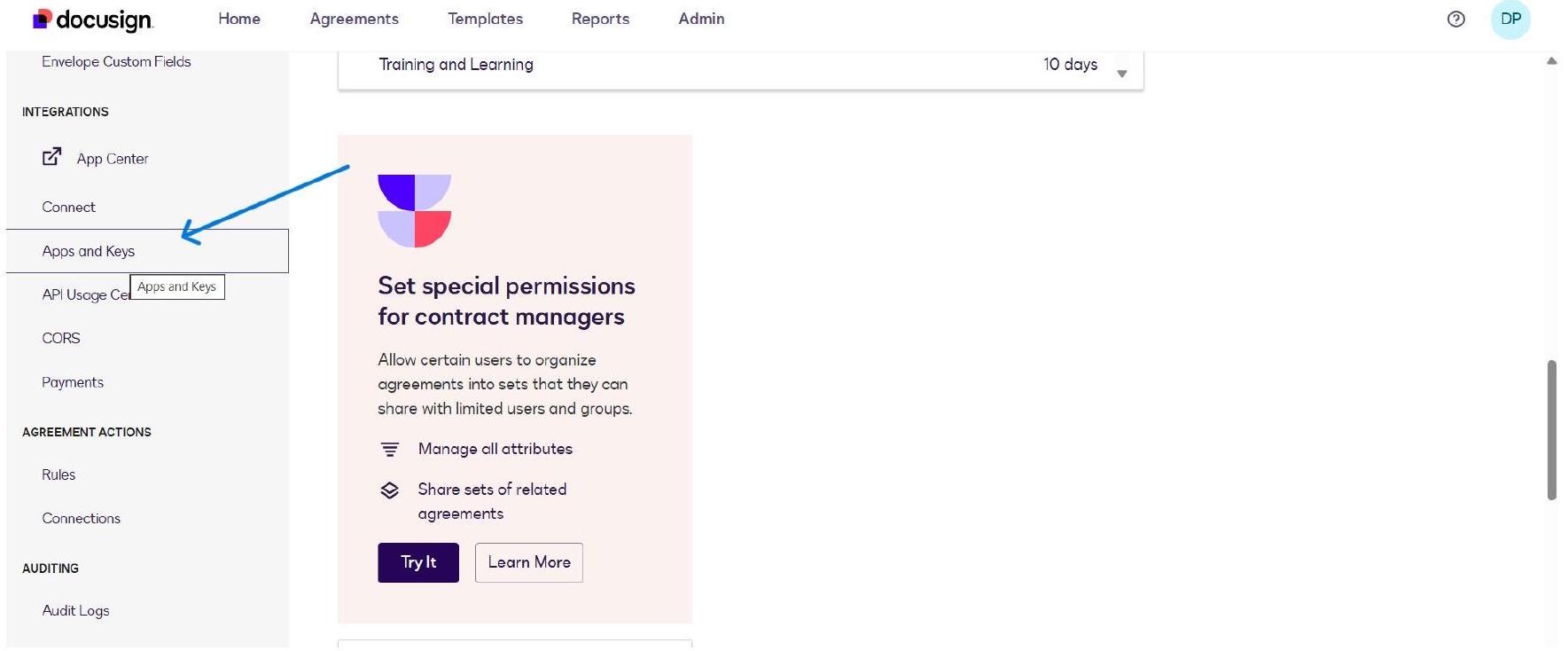Open the help question mark icon
The width and height of the screenshot is (1568, 651).
pyautogui.click(x=1455, y=20)
